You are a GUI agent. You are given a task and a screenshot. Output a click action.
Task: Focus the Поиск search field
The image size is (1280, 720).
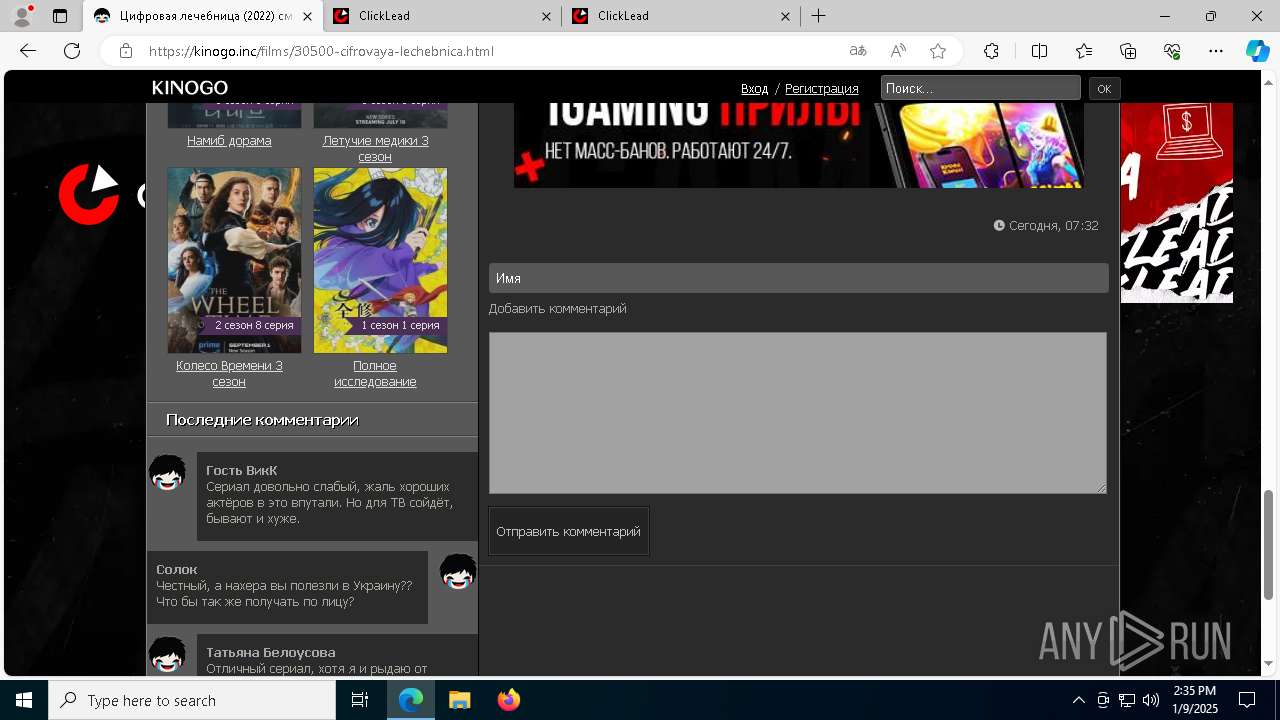point(981,88)
